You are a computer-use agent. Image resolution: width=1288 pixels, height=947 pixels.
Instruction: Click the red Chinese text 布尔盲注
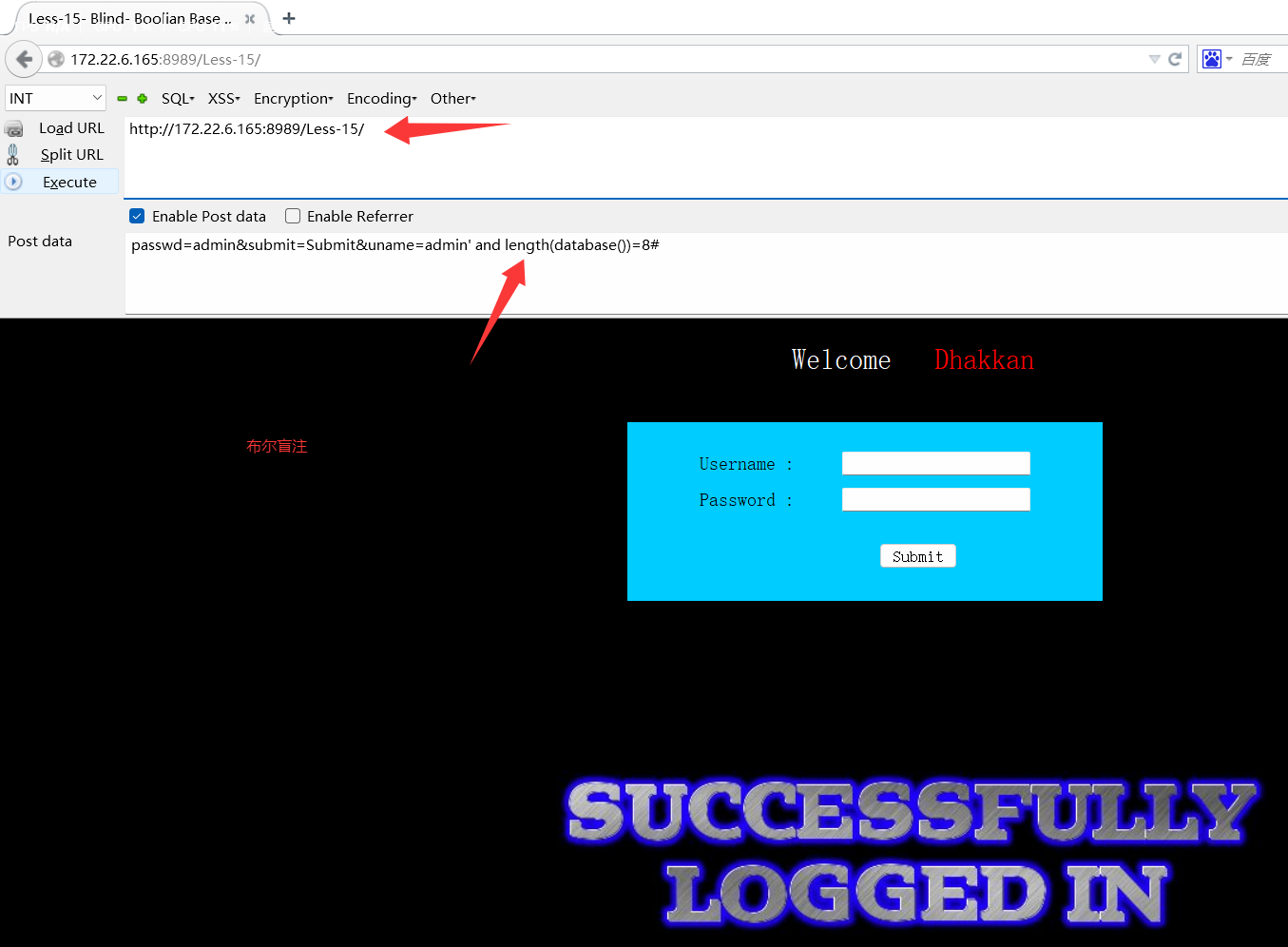277,446
